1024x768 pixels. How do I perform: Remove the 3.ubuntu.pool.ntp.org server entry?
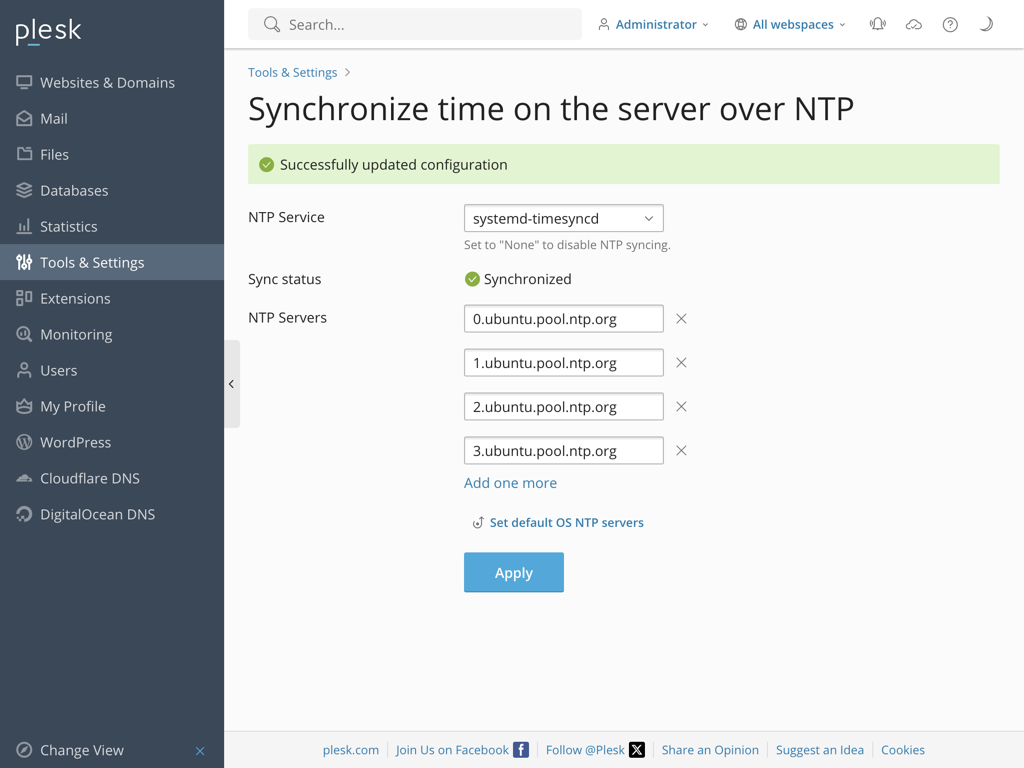681,450
